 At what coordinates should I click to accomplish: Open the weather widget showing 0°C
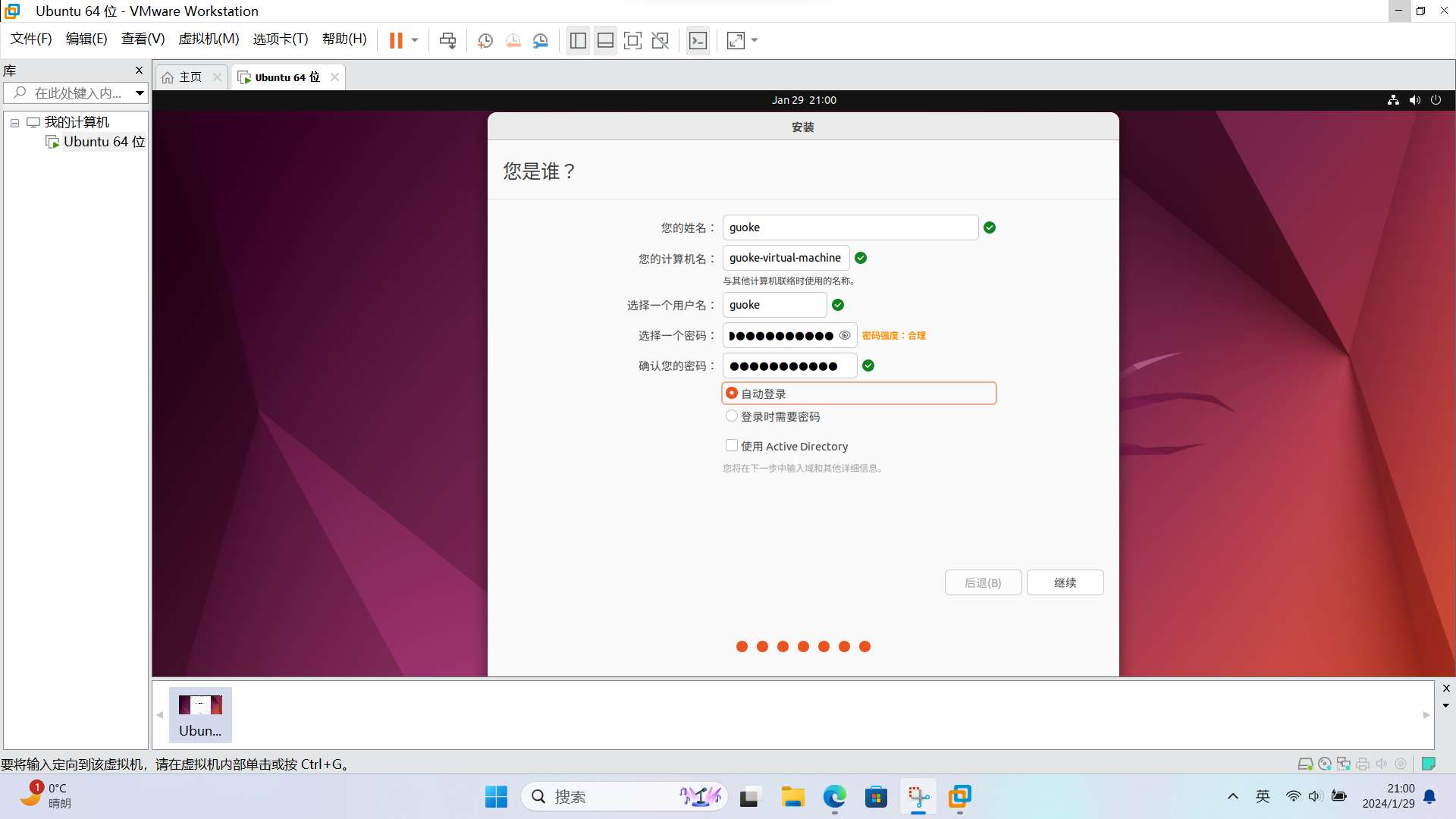[45, 796]
